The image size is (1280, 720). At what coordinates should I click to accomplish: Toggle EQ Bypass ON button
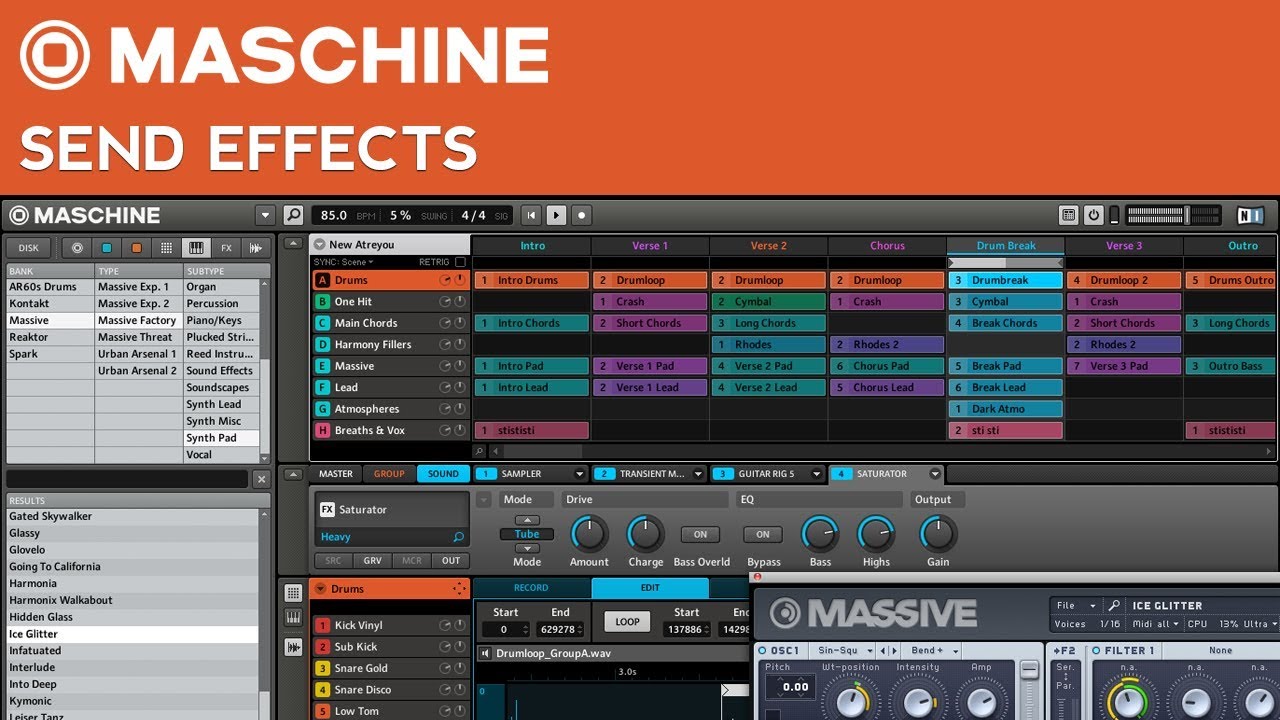763,535
